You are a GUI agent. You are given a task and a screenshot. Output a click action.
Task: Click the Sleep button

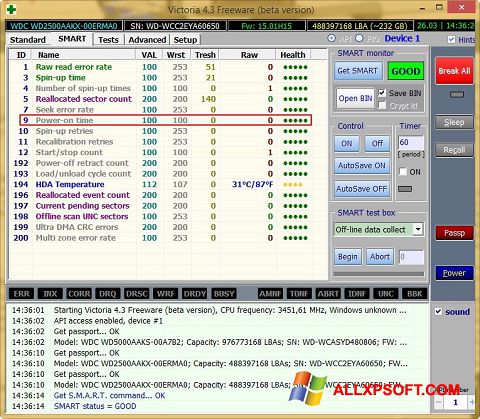coord(454,122)
